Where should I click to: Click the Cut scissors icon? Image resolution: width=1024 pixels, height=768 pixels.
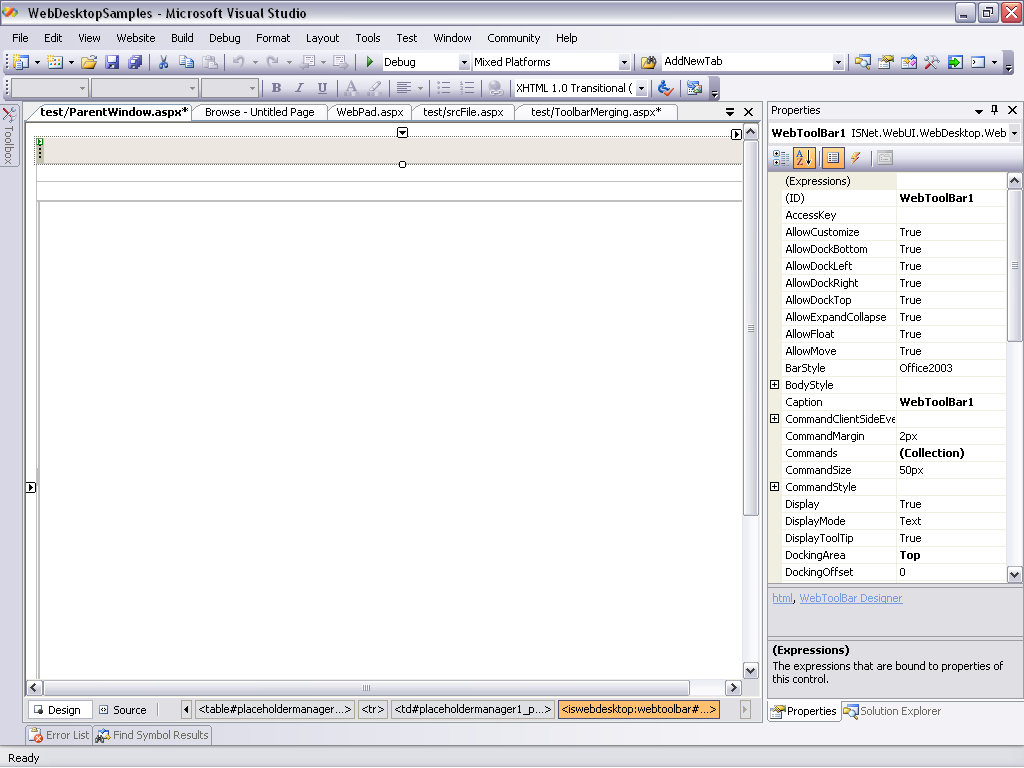point(164,62)
